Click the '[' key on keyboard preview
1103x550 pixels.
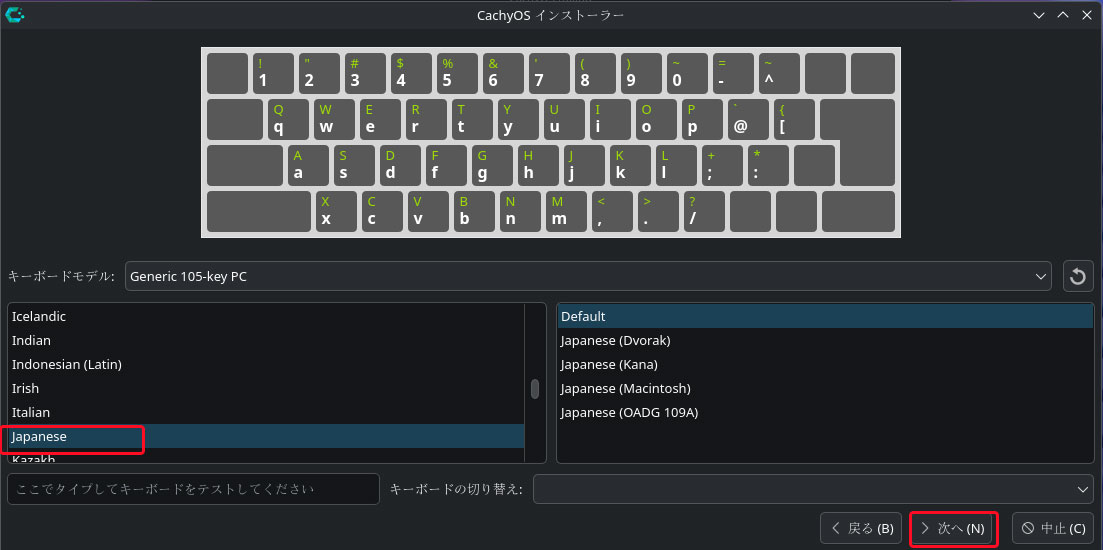pos(795,120)
